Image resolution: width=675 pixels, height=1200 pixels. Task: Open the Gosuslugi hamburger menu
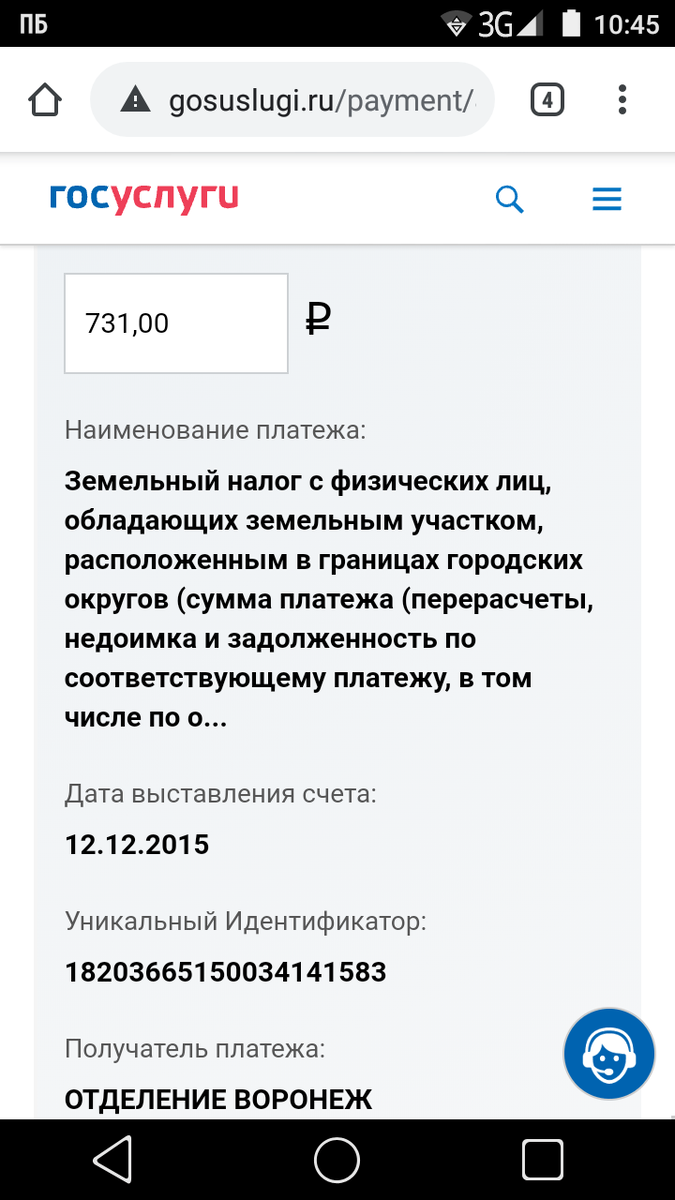click(x=607, y=199)
